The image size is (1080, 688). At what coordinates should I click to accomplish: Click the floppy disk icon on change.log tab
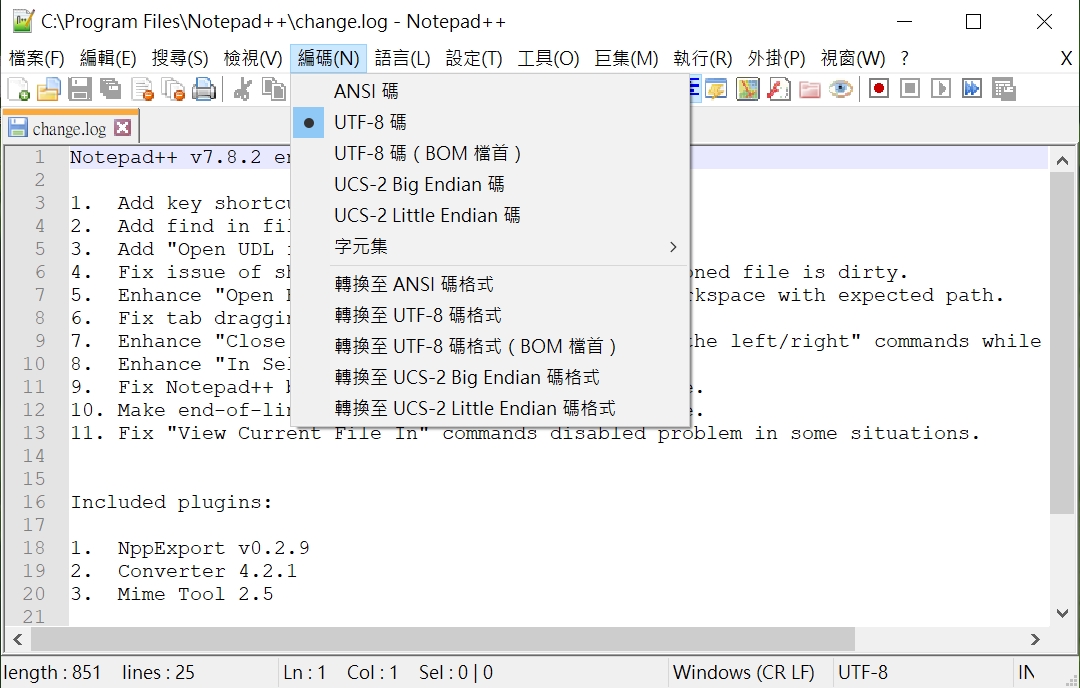18,128
